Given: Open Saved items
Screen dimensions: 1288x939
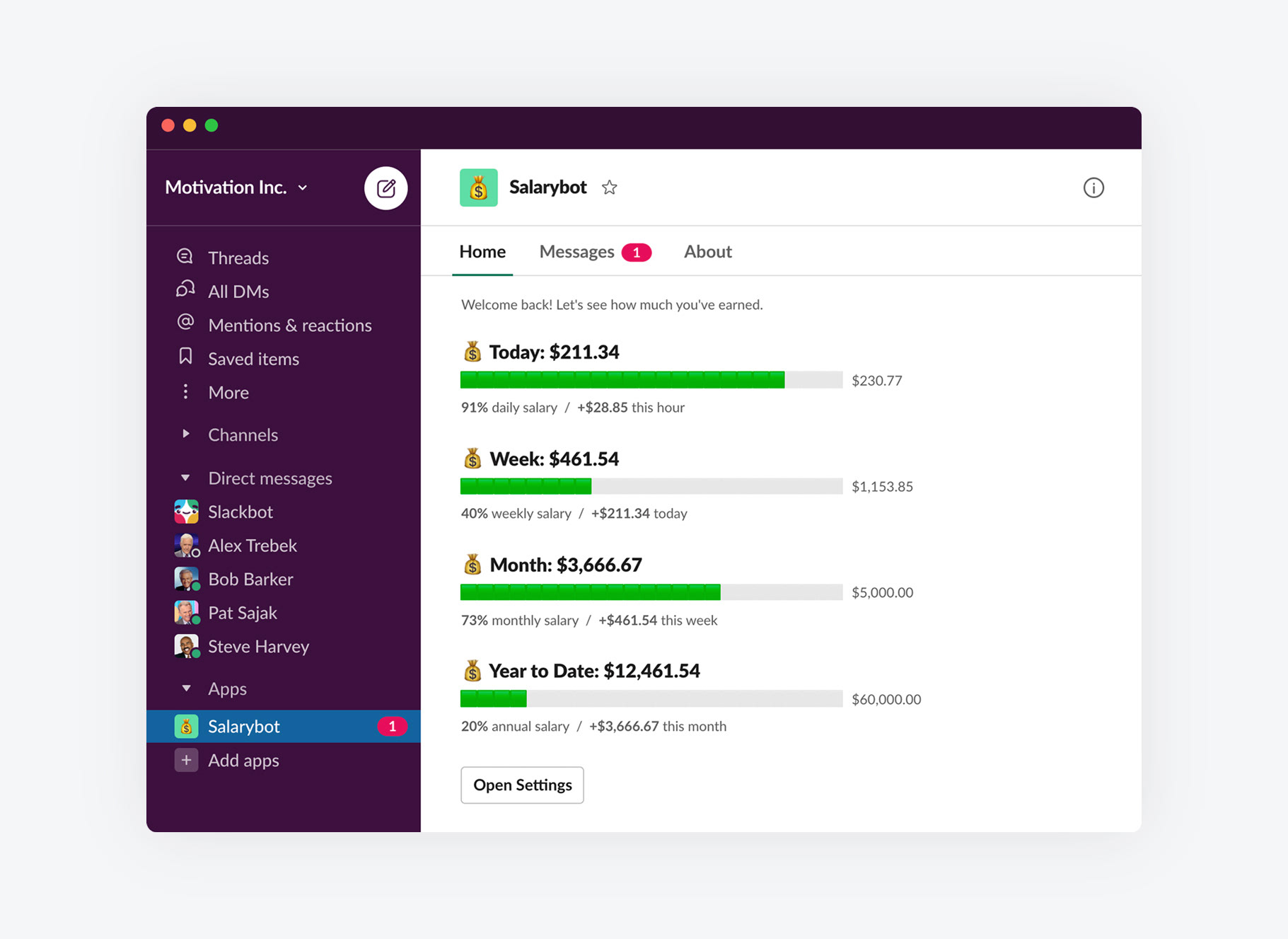Looking at the screenshot, I should pos(253,359).
